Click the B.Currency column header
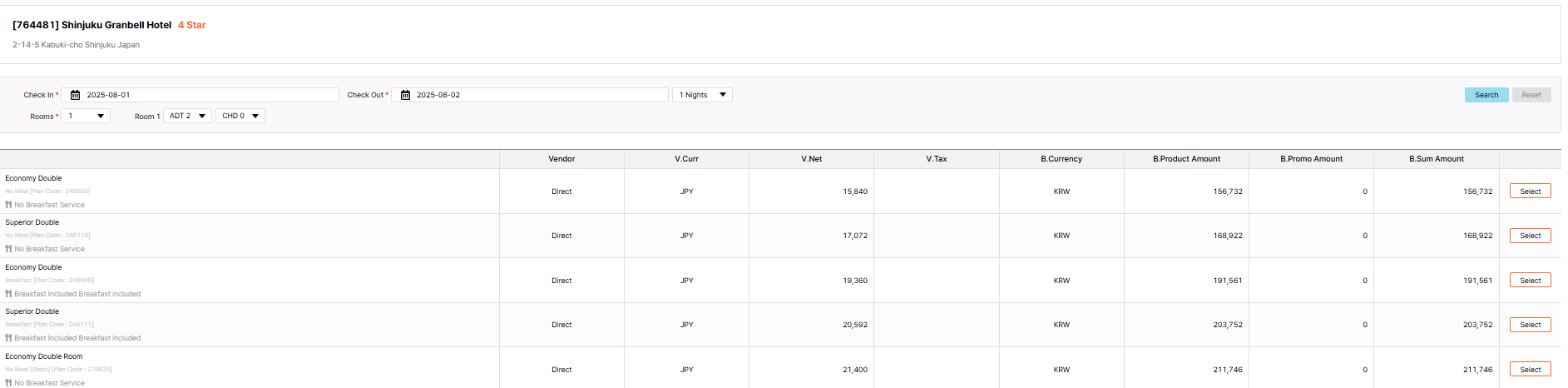Image resolution: width=1568 pixels, height=388 pixels. (1061, 159)
